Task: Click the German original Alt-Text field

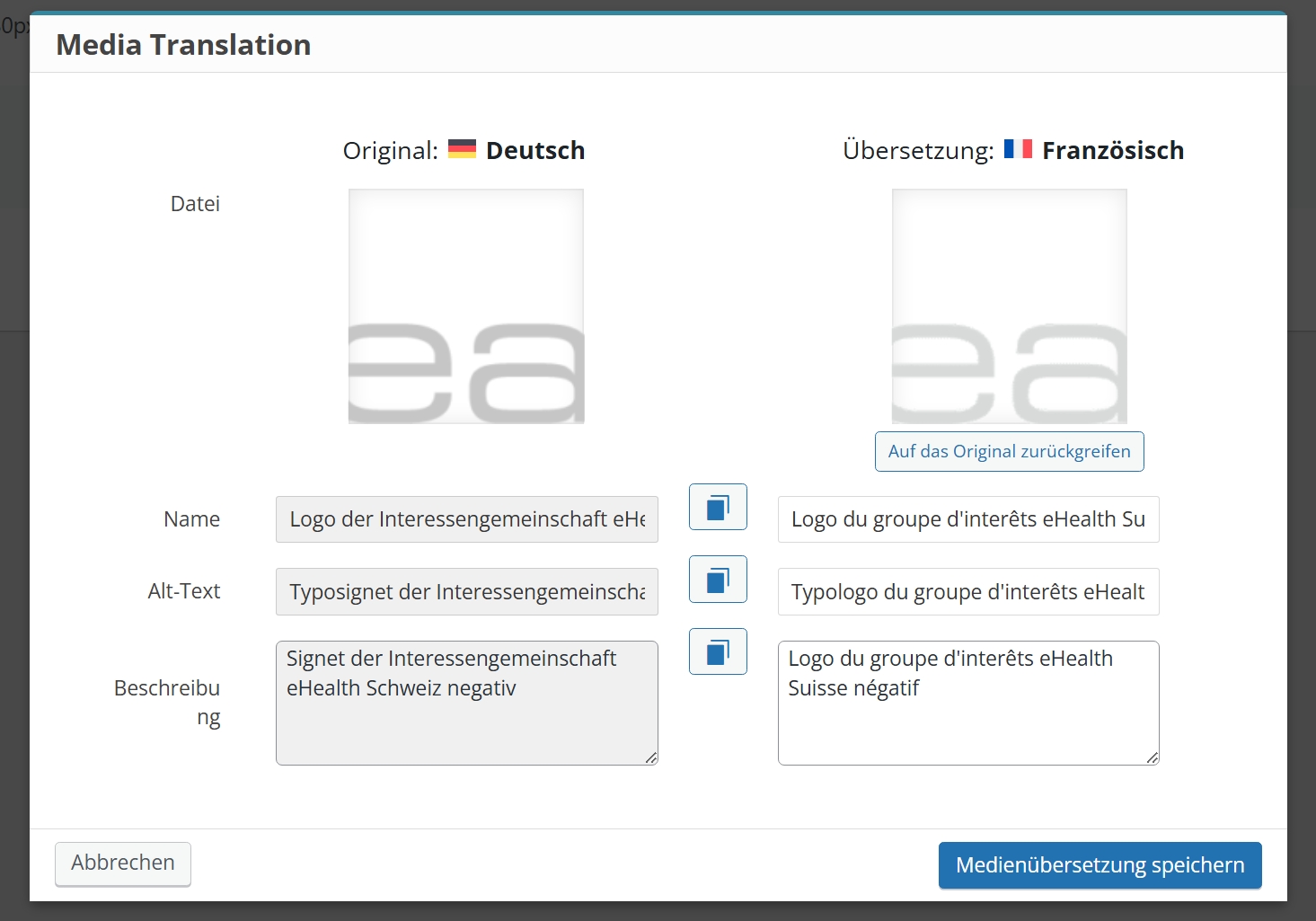Action: [x=467, y=591]
